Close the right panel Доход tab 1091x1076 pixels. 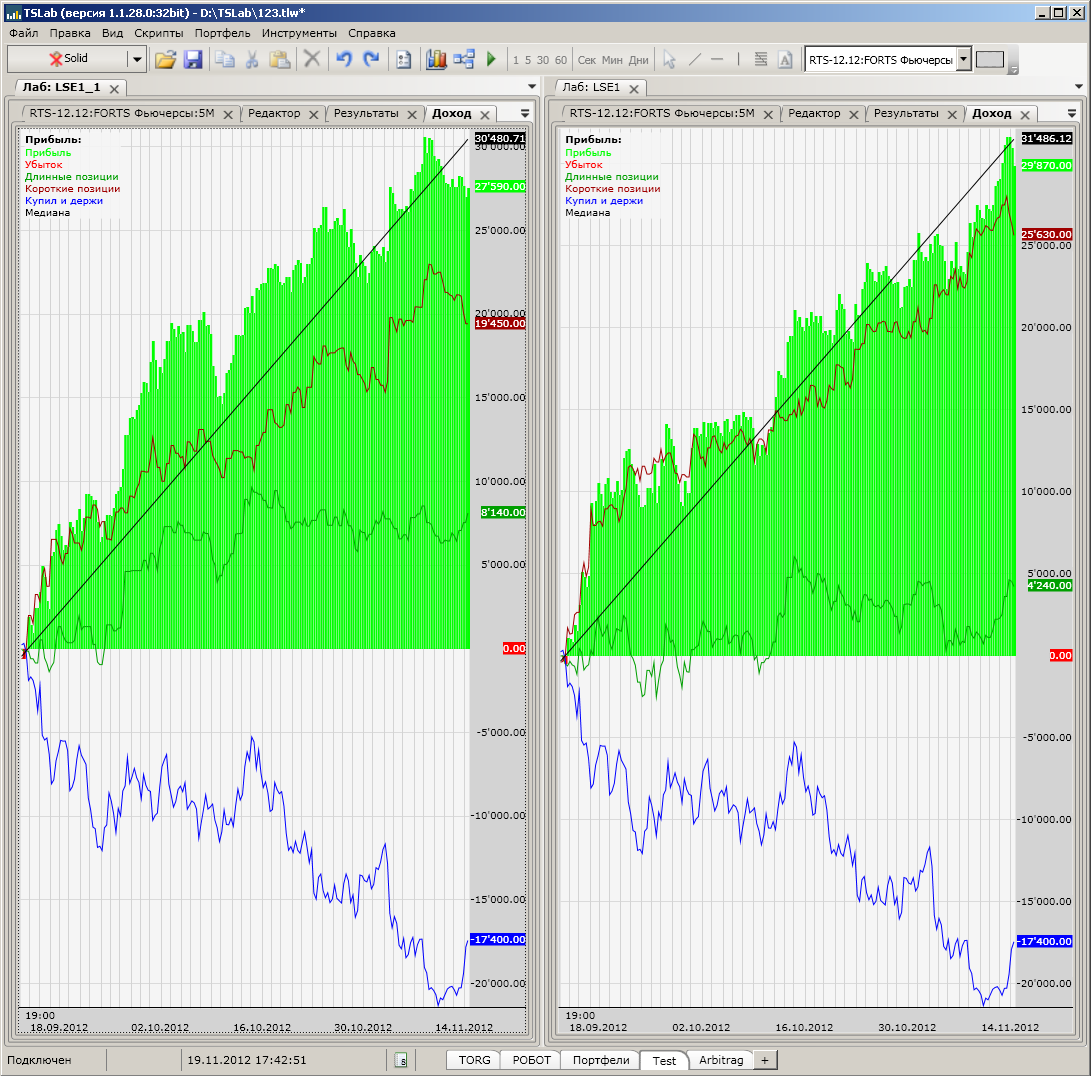coord(1025,115)
